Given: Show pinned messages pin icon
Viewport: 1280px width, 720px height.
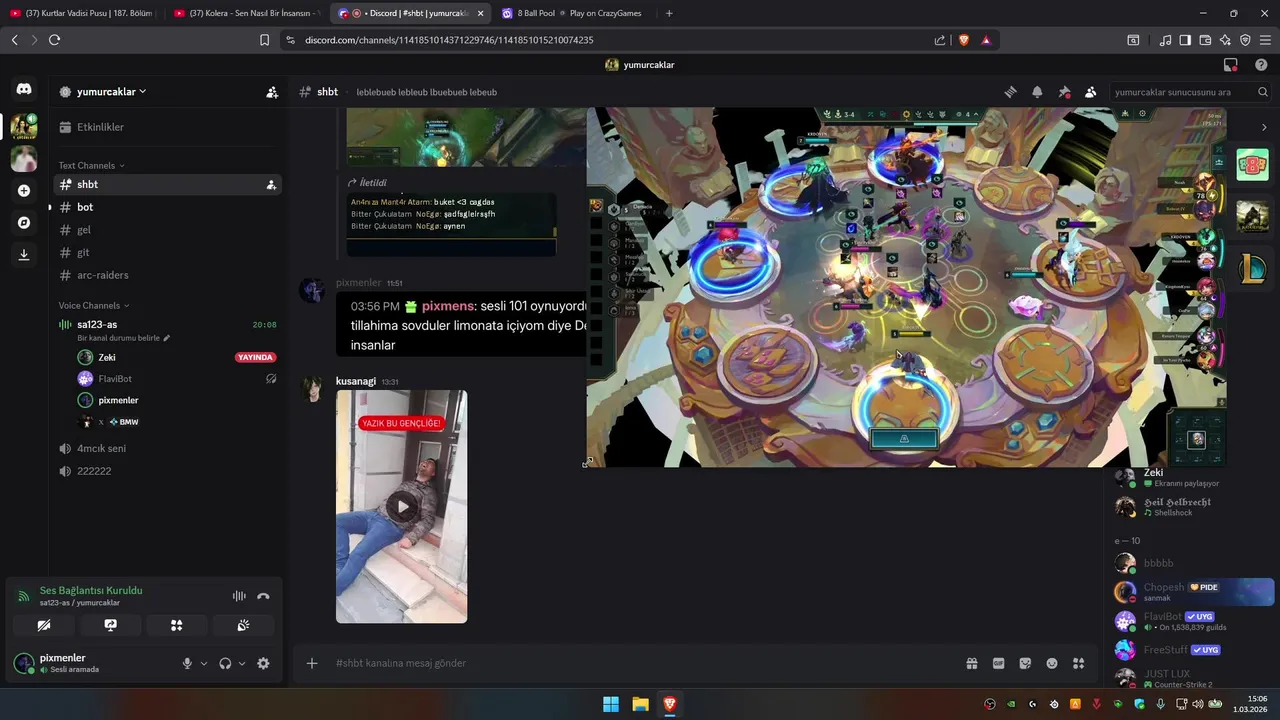Looking at the screenshot, I should point(1064,92).
